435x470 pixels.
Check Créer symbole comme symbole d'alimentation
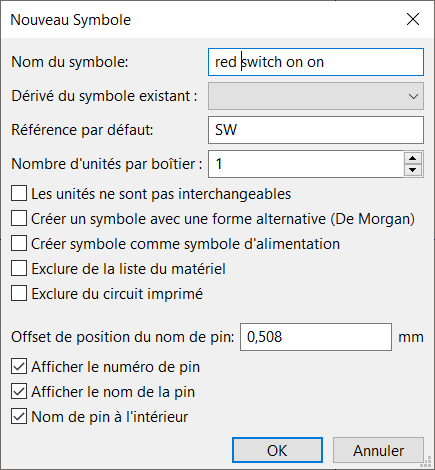coord(19,244)
